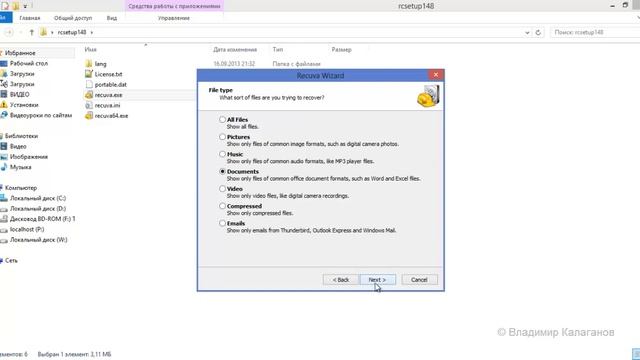640x360 pixels.
Task: Select the License.txt file name
Action: click(109, 74)
